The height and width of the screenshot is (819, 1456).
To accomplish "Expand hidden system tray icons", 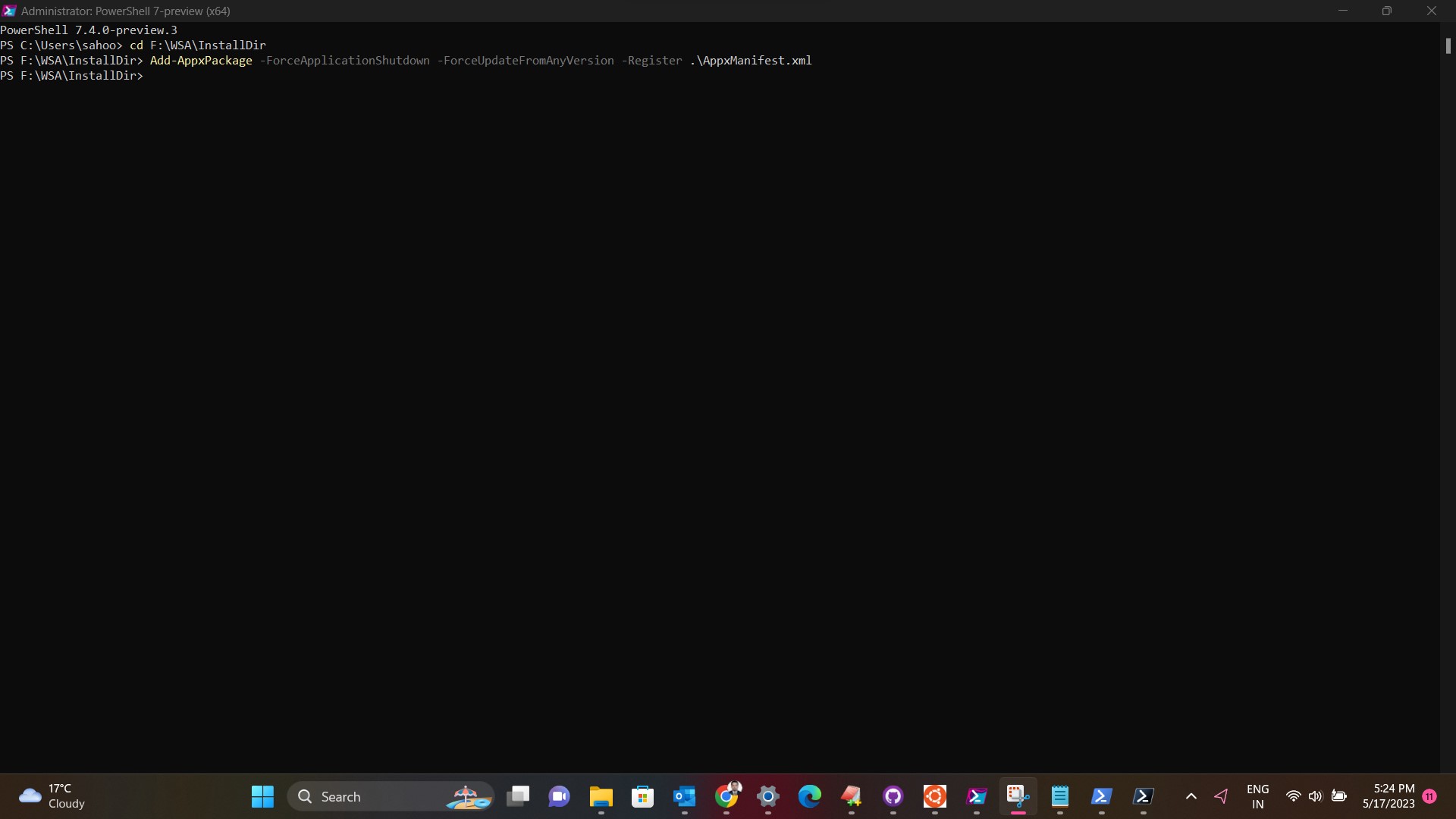I will [x=1191, y=797].
